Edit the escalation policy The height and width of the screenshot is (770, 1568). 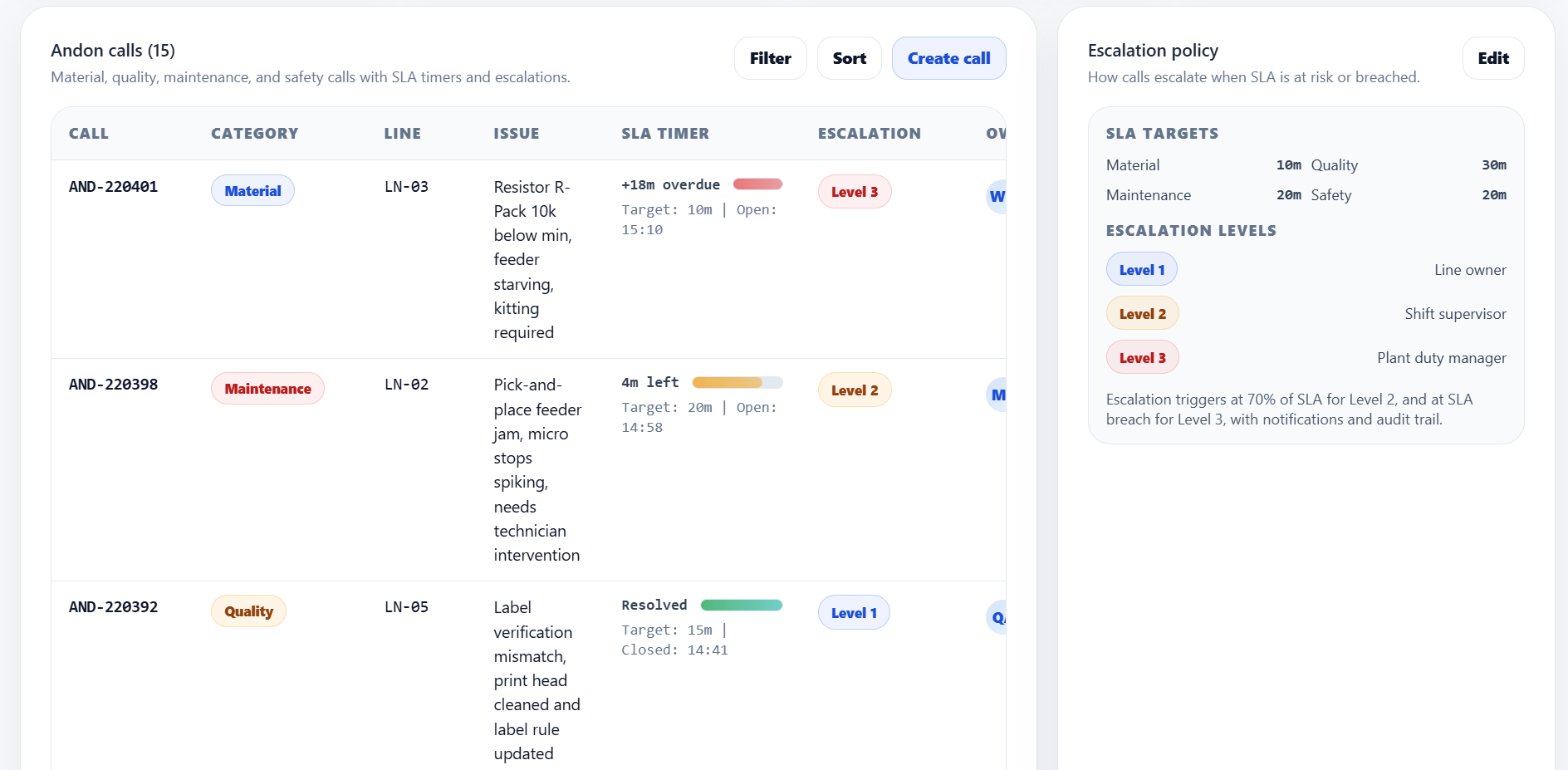(x=1492, y=58)
